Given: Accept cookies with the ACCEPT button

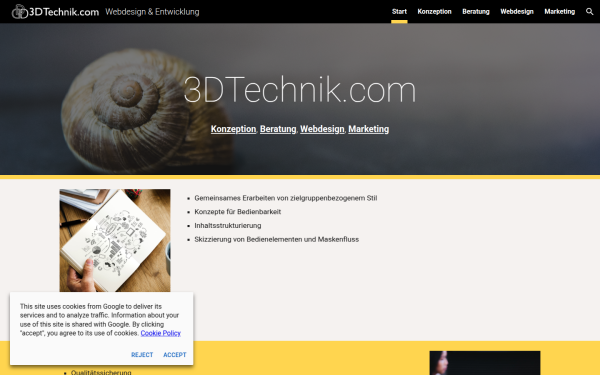Looking at the screenshot, I should (175, 355).
